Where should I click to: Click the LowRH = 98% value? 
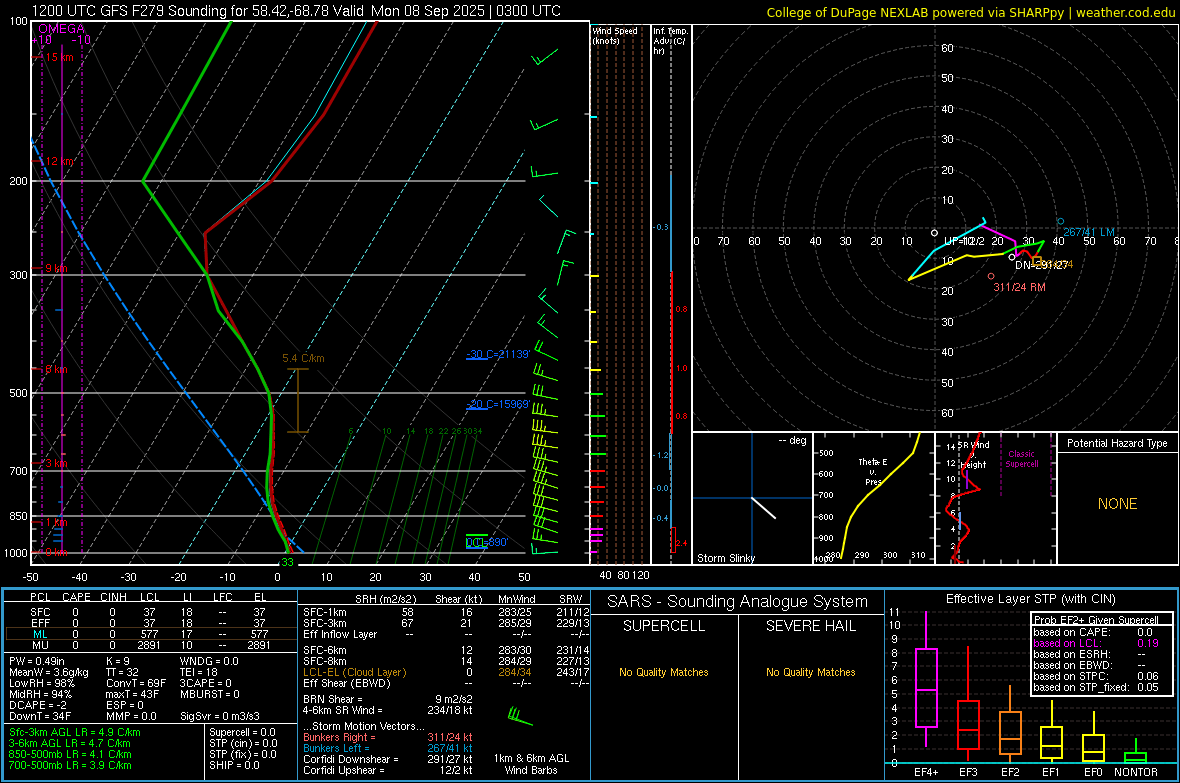click(42, 683)
